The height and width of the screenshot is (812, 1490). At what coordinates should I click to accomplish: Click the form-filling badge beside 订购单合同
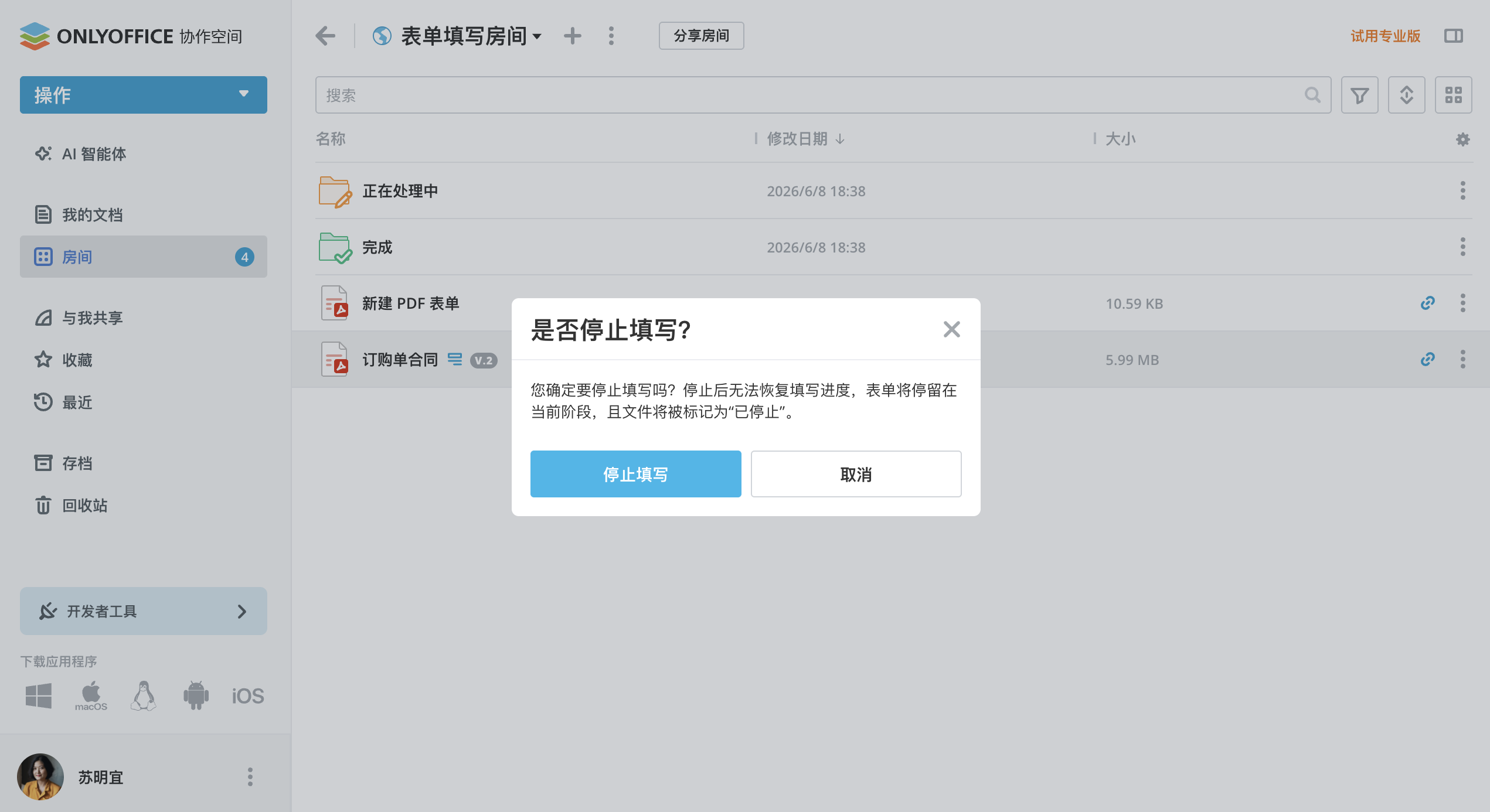(x=454, y=359)
